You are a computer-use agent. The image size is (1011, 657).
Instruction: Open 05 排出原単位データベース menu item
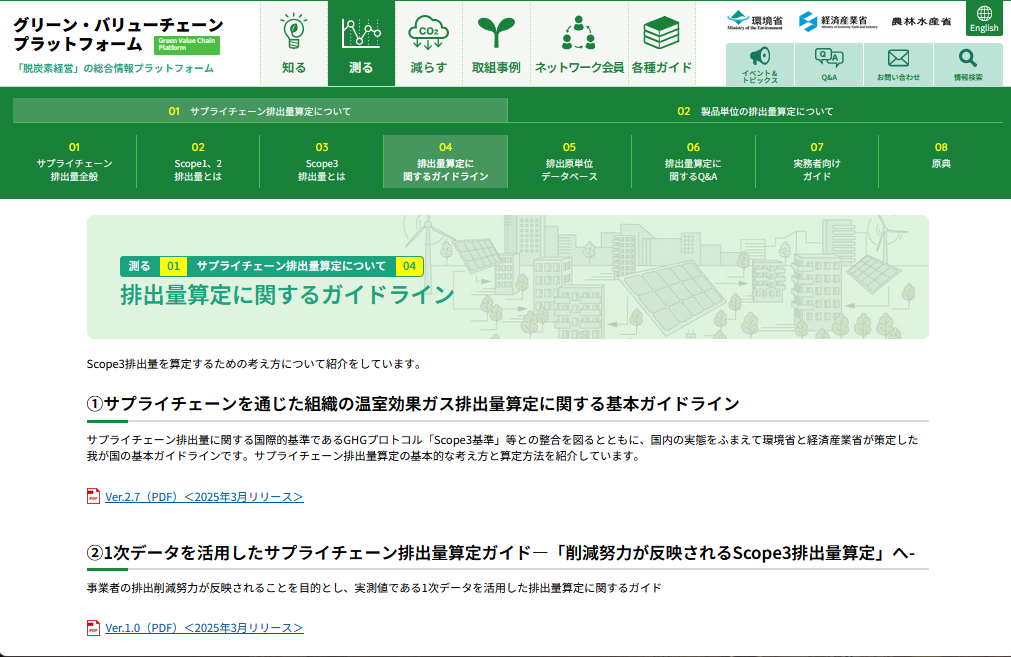(x=569, y=162)
